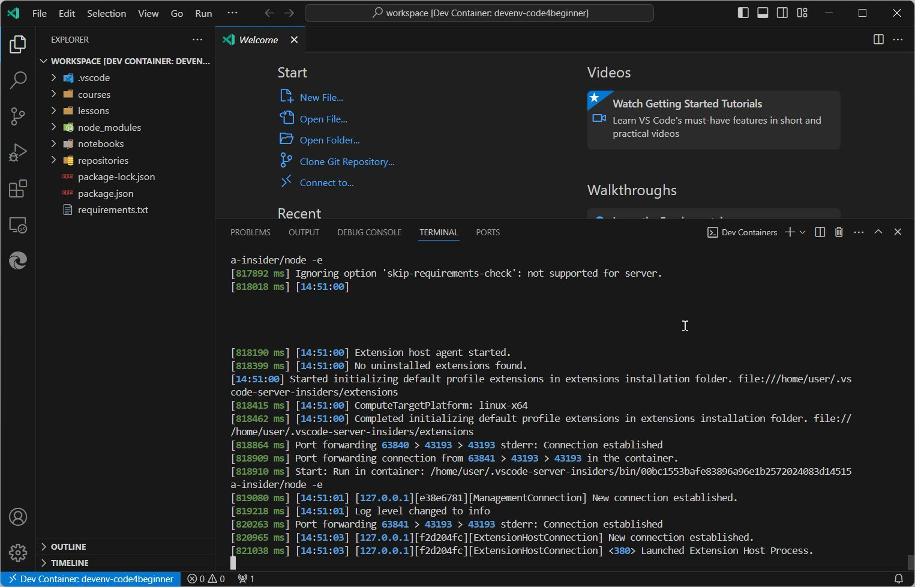The width and height of the screenshot is (916, 588).
Task: Open Source Control view
Action: click(x=18, y=116)
